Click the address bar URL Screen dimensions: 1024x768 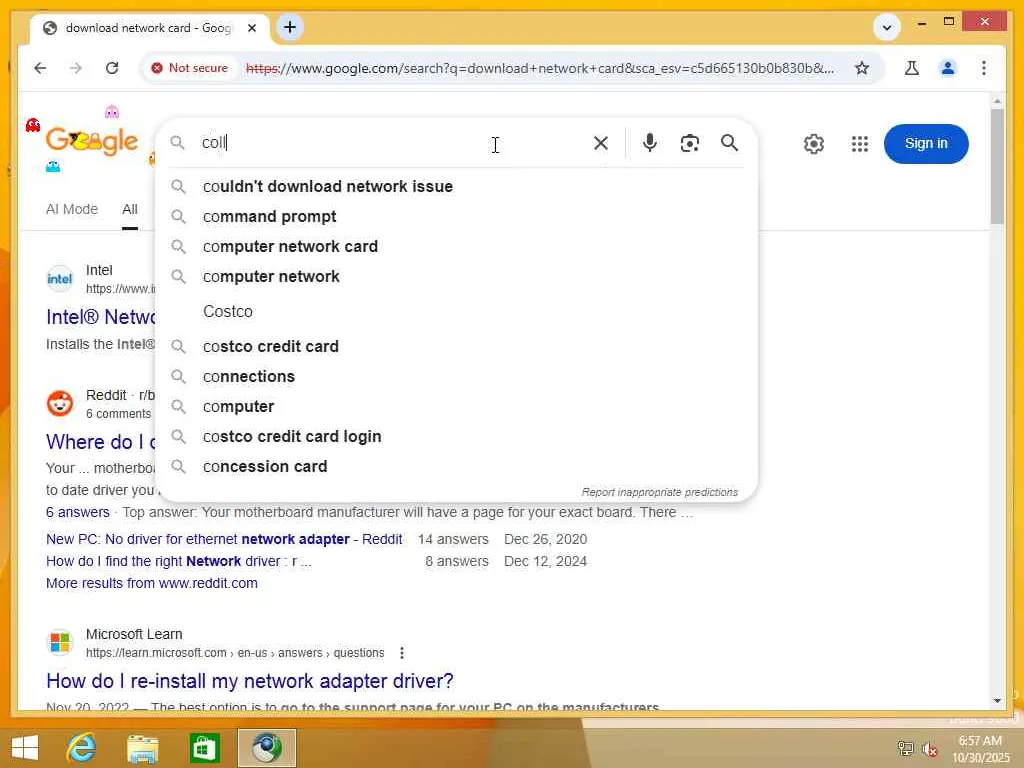[x=539, y=68]
